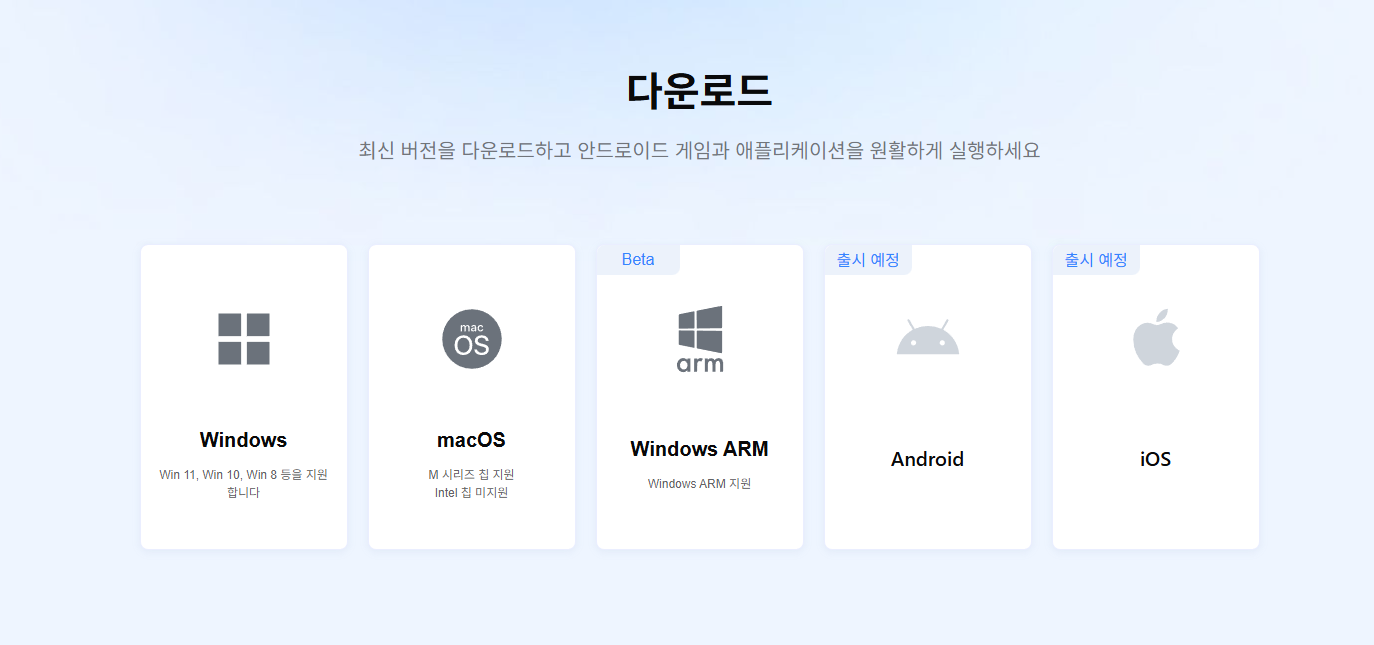
Task: Click the Windows ARM logo icon
Action: coord(700,339)
